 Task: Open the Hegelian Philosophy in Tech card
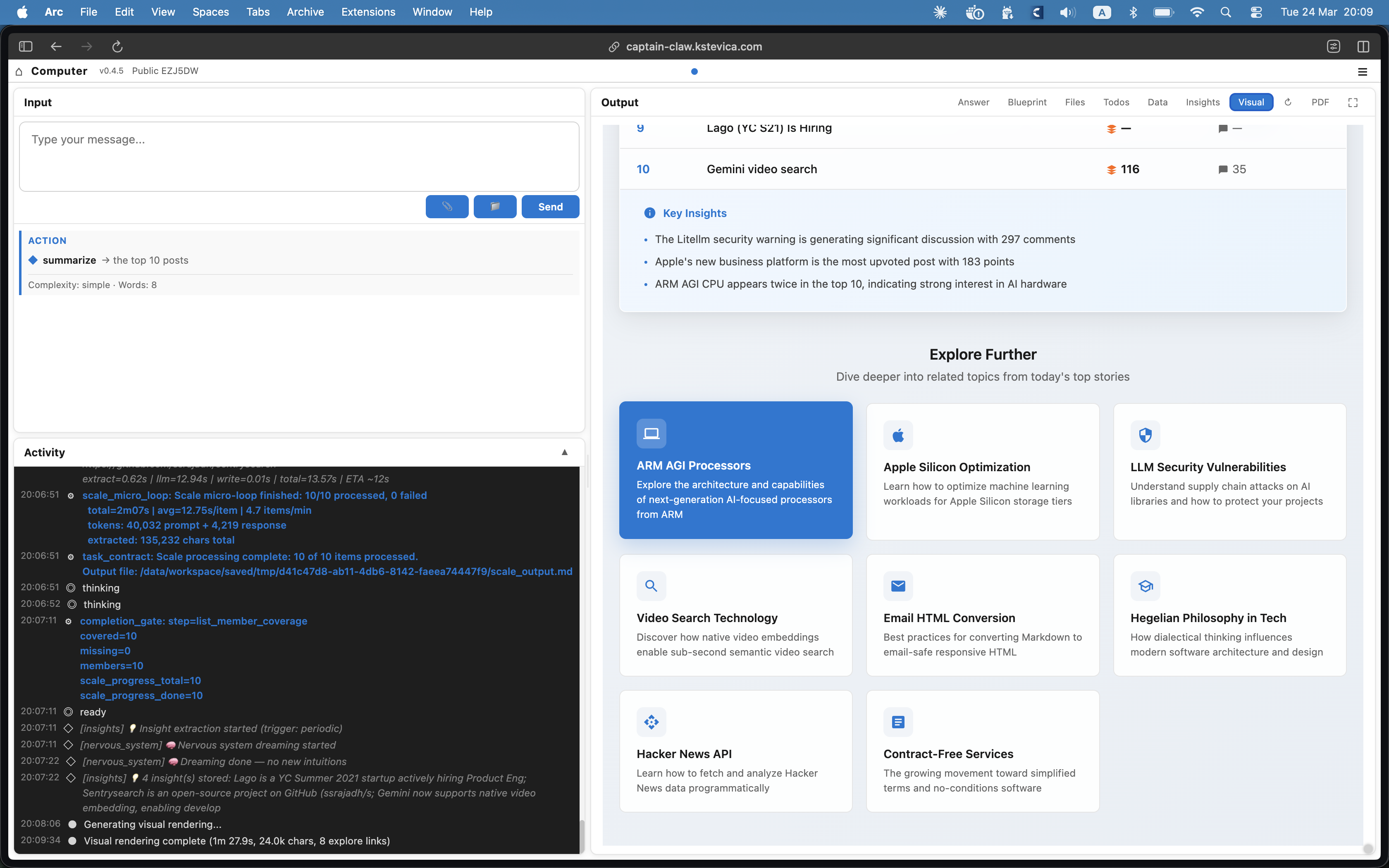[1229, 615]
